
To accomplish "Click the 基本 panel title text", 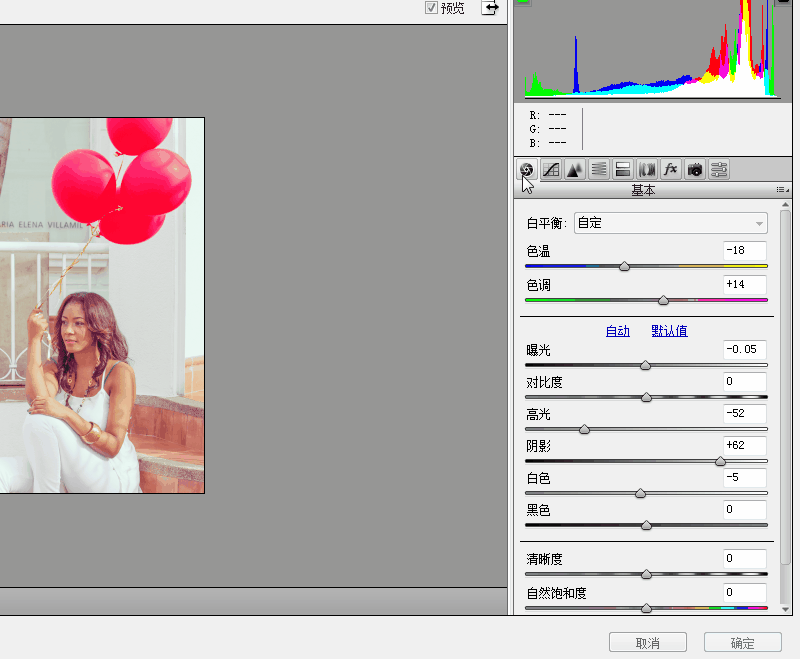I will point(643,190).
